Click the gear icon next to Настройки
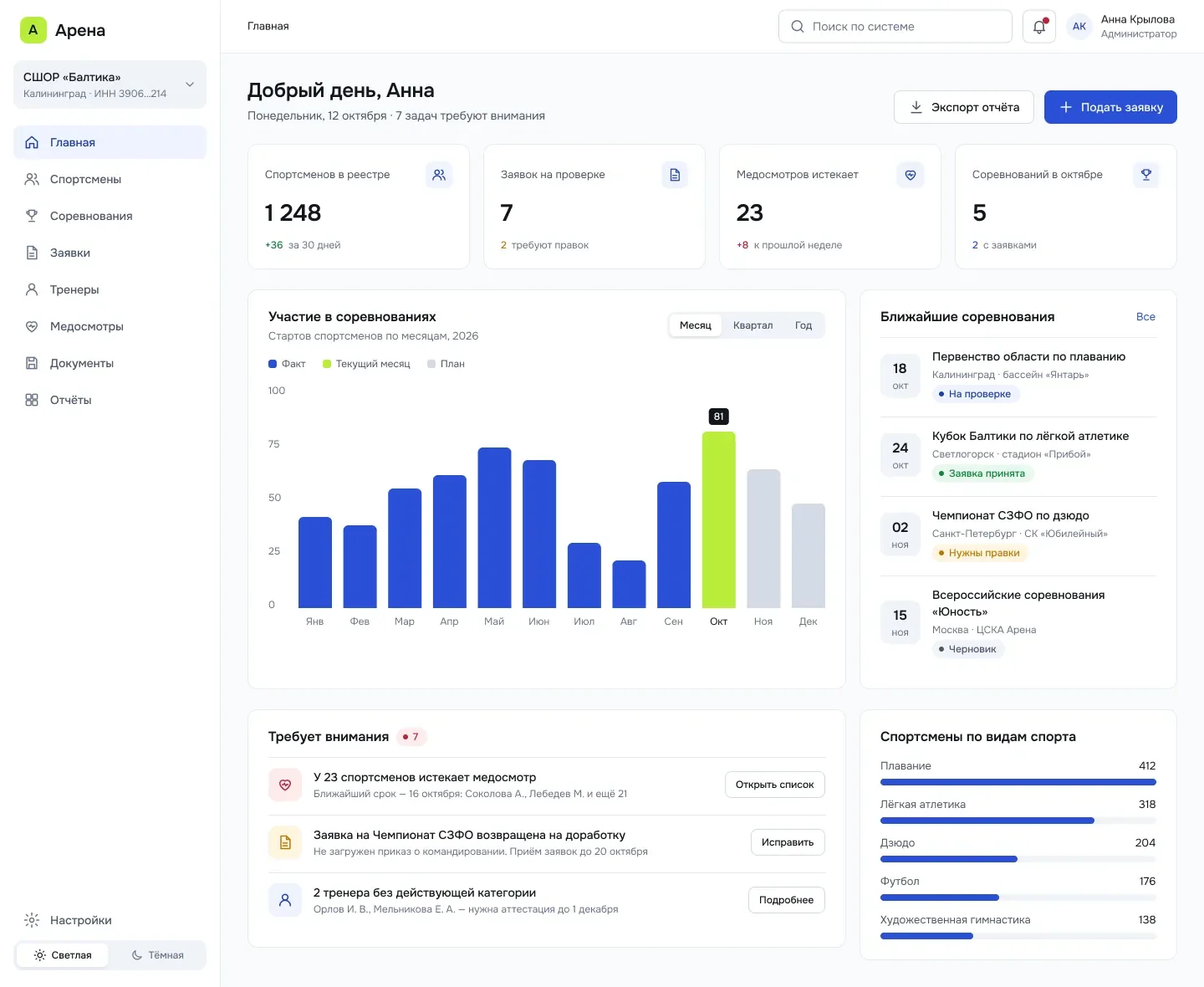Image resolution: width=1204 pixels, height=987 pixels. [32, 920]
